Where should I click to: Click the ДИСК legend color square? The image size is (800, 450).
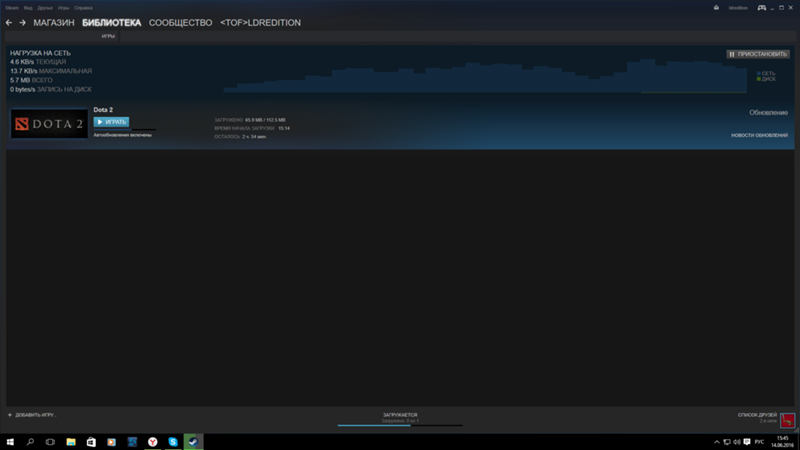759,79
